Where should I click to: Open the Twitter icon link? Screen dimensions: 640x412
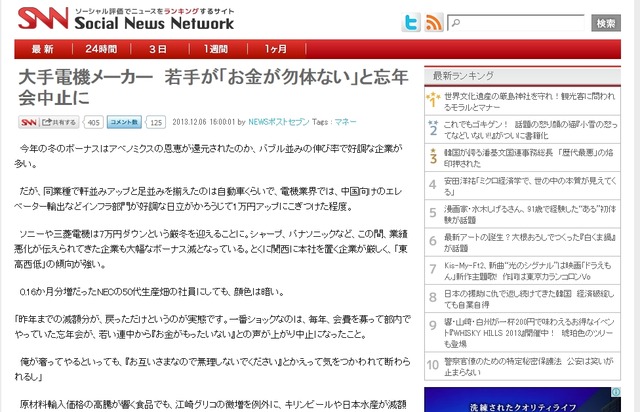click(x=411, y=22)
